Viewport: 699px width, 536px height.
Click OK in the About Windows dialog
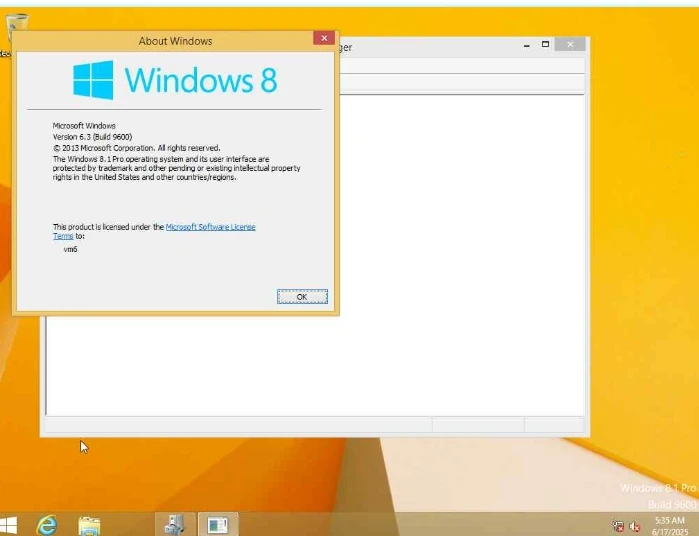(302, 297)
